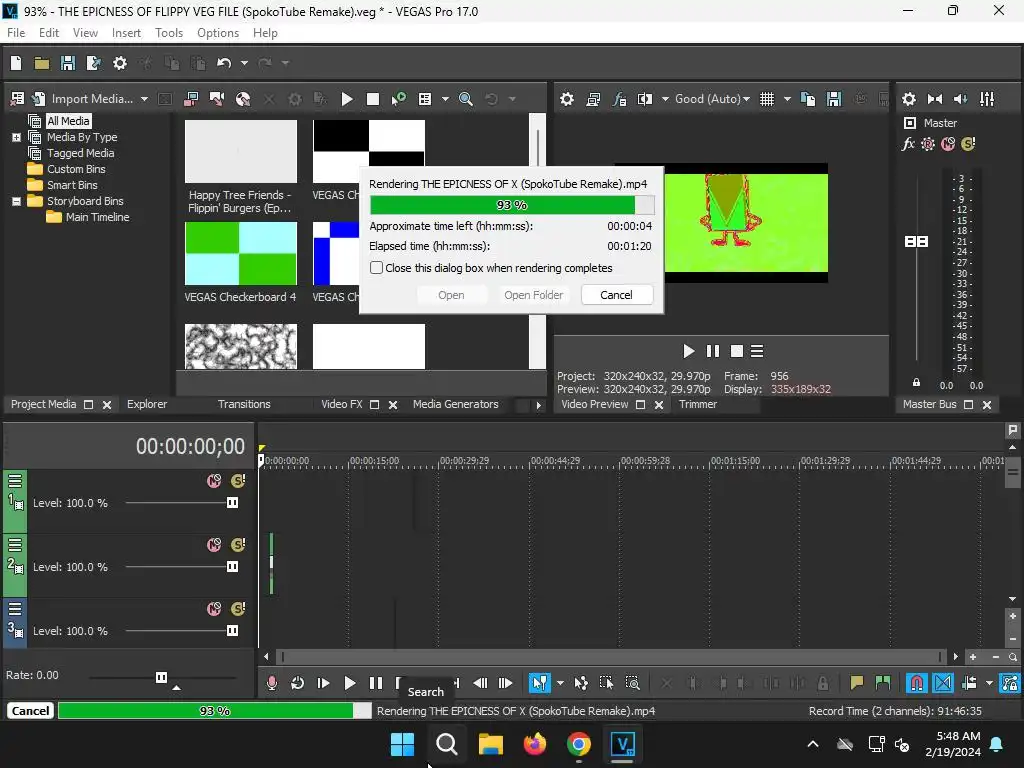Open mixing console sliders icon
This screenshot has height=768, width=1024.
tap(987, 99)
